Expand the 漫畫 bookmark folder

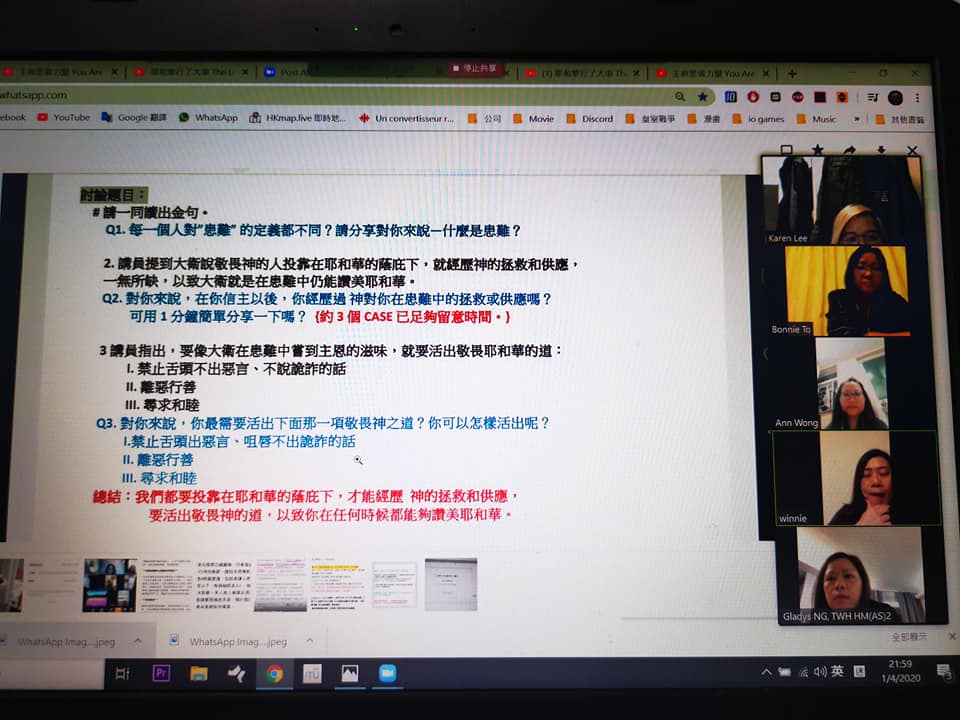(703, 119)
